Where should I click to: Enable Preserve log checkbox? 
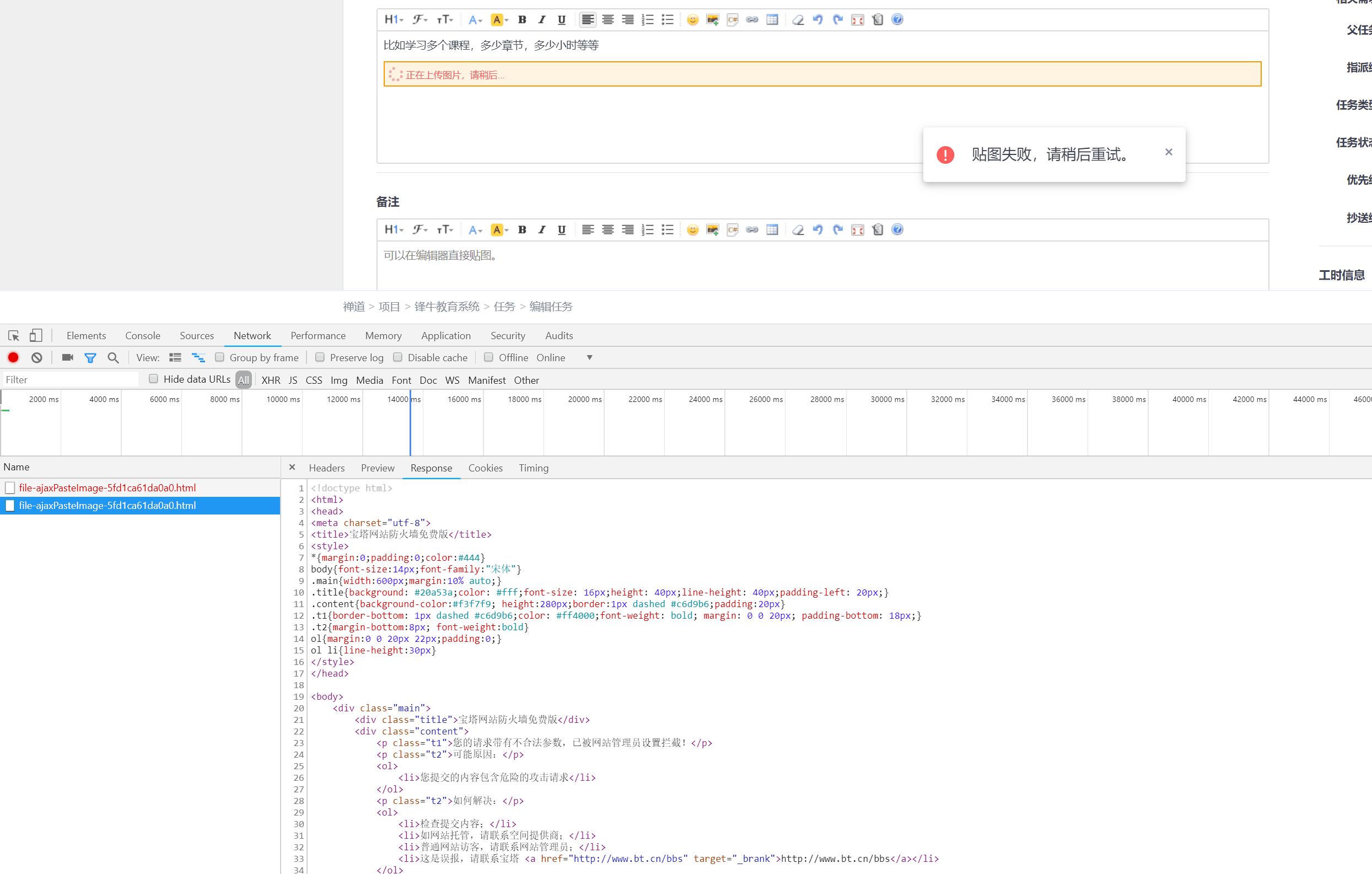(x=320, y=357)
